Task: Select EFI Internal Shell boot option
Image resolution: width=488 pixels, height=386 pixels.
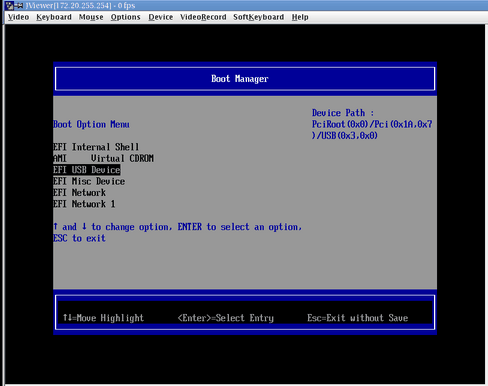Action: [96, 147]
